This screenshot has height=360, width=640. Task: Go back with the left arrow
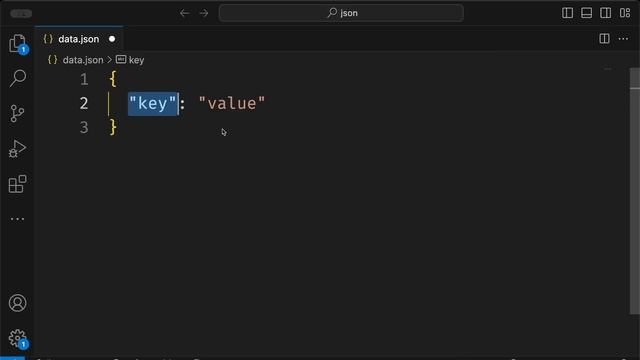184,13
